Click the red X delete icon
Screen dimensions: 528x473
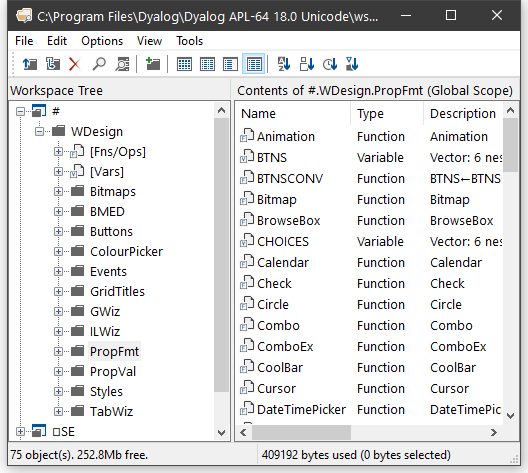pos(74,64)
